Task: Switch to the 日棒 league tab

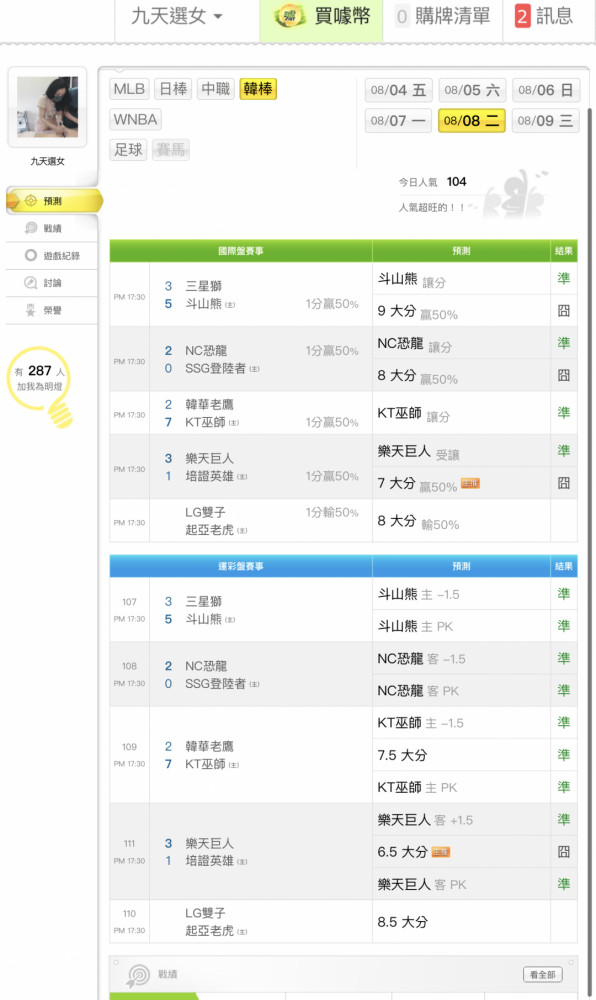Action: 173,89
